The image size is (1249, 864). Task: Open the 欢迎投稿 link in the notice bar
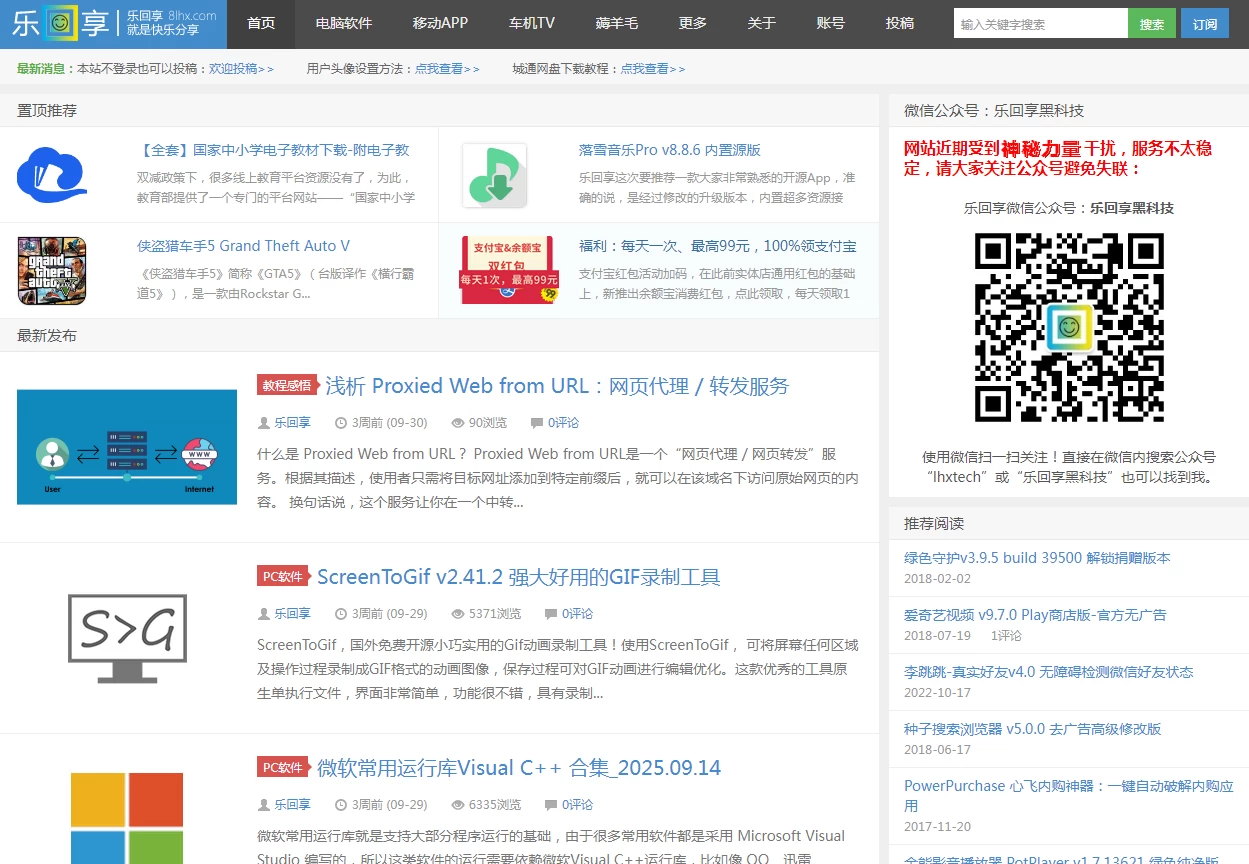[x=240, y=69]
